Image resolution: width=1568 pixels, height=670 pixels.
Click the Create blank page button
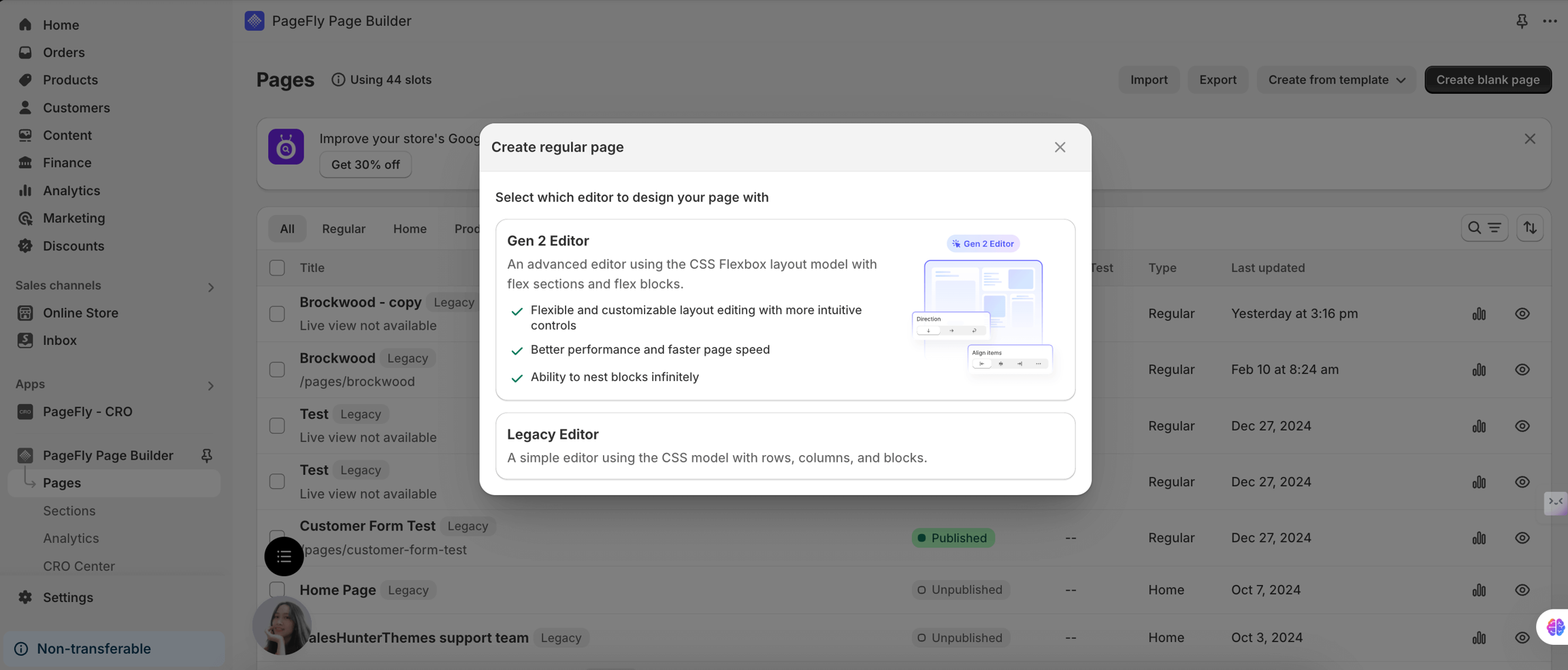coord(1488,80)
